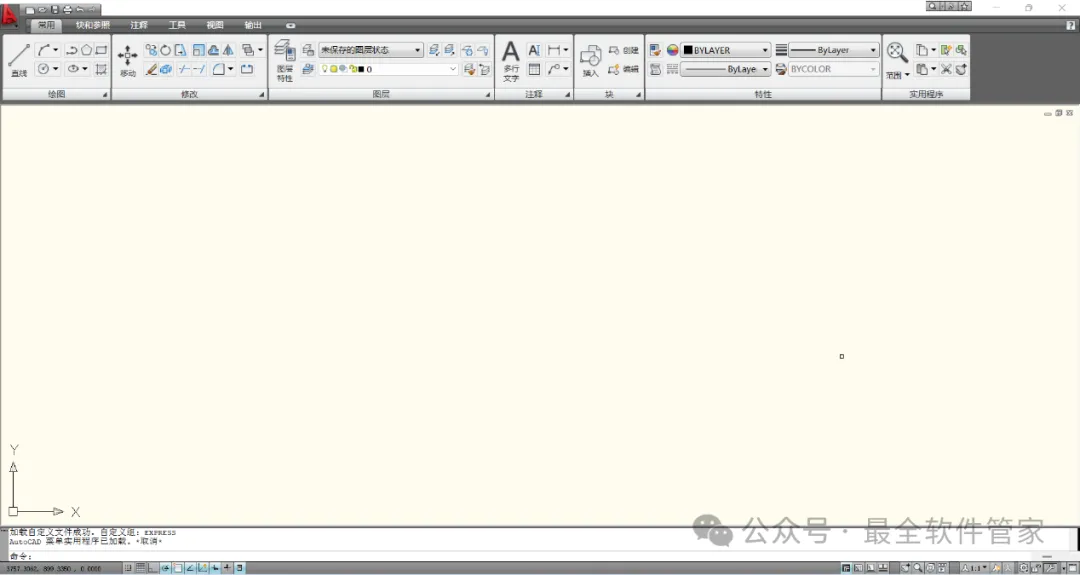Open the unsaved layer state (未保存的图层状态) dropdown

[371, 50]
